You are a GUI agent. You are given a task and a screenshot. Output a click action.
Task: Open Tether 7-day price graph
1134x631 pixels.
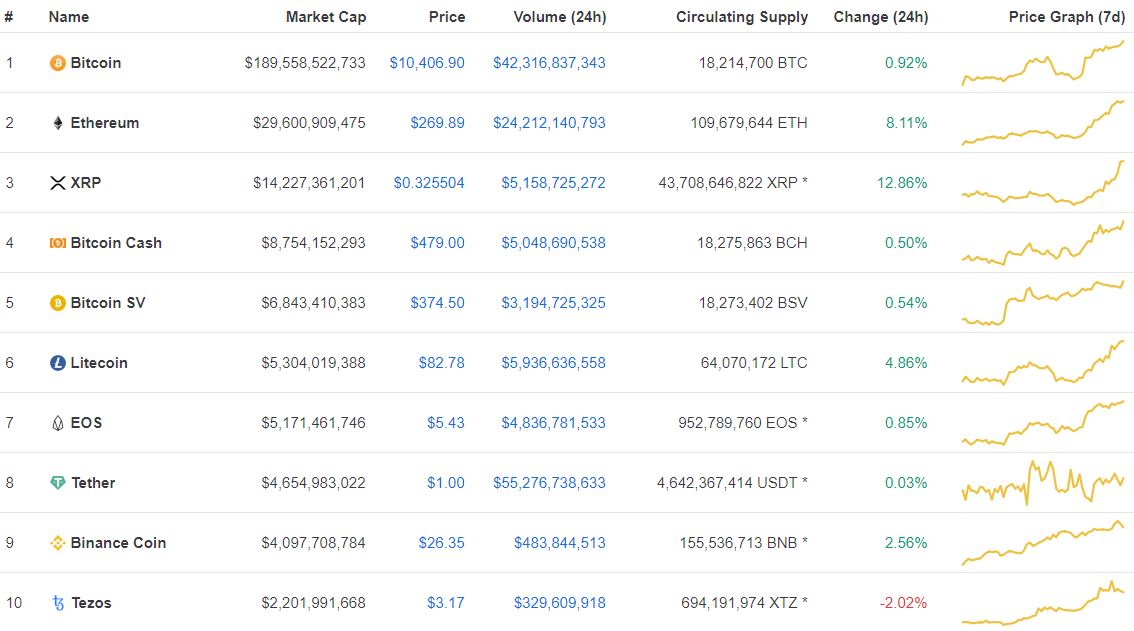(1043, 483)
